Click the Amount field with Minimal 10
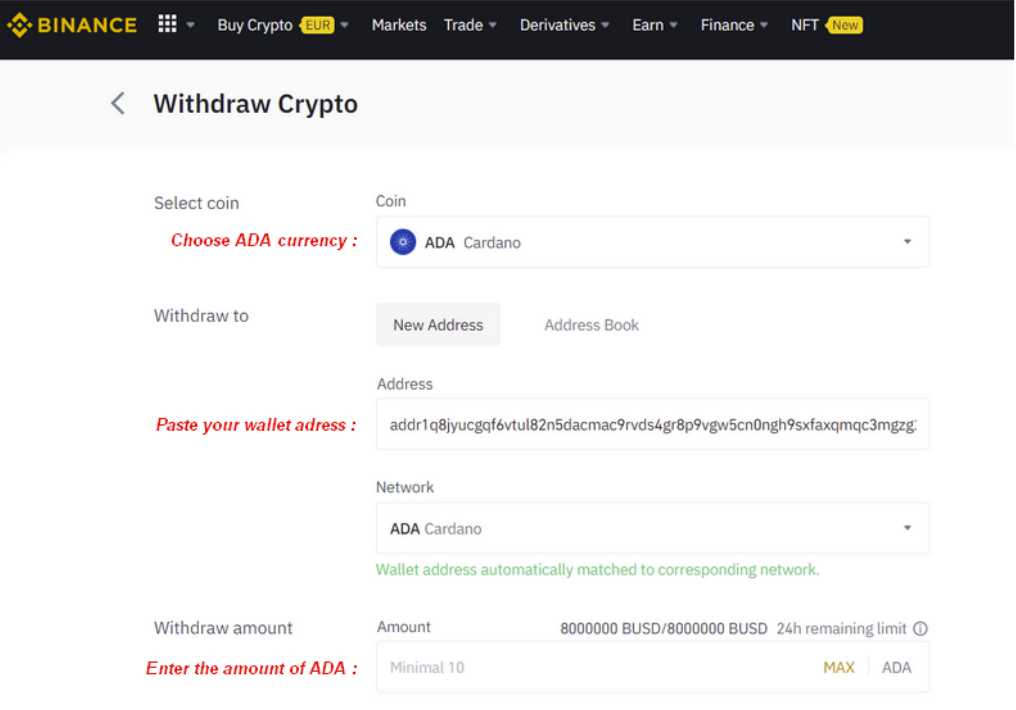Screen dimensions: 1016x710 tap(652, 667)
